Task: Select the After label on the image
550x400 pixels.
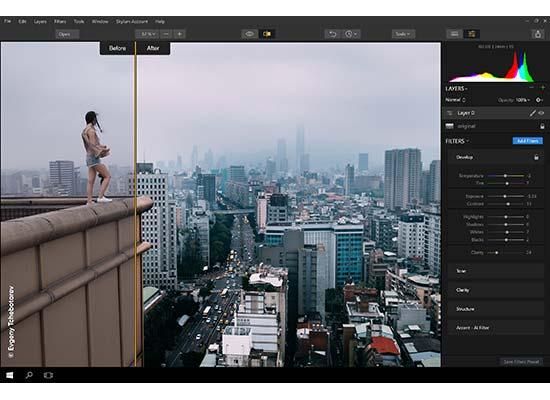Action: click(x=153, y=48)
